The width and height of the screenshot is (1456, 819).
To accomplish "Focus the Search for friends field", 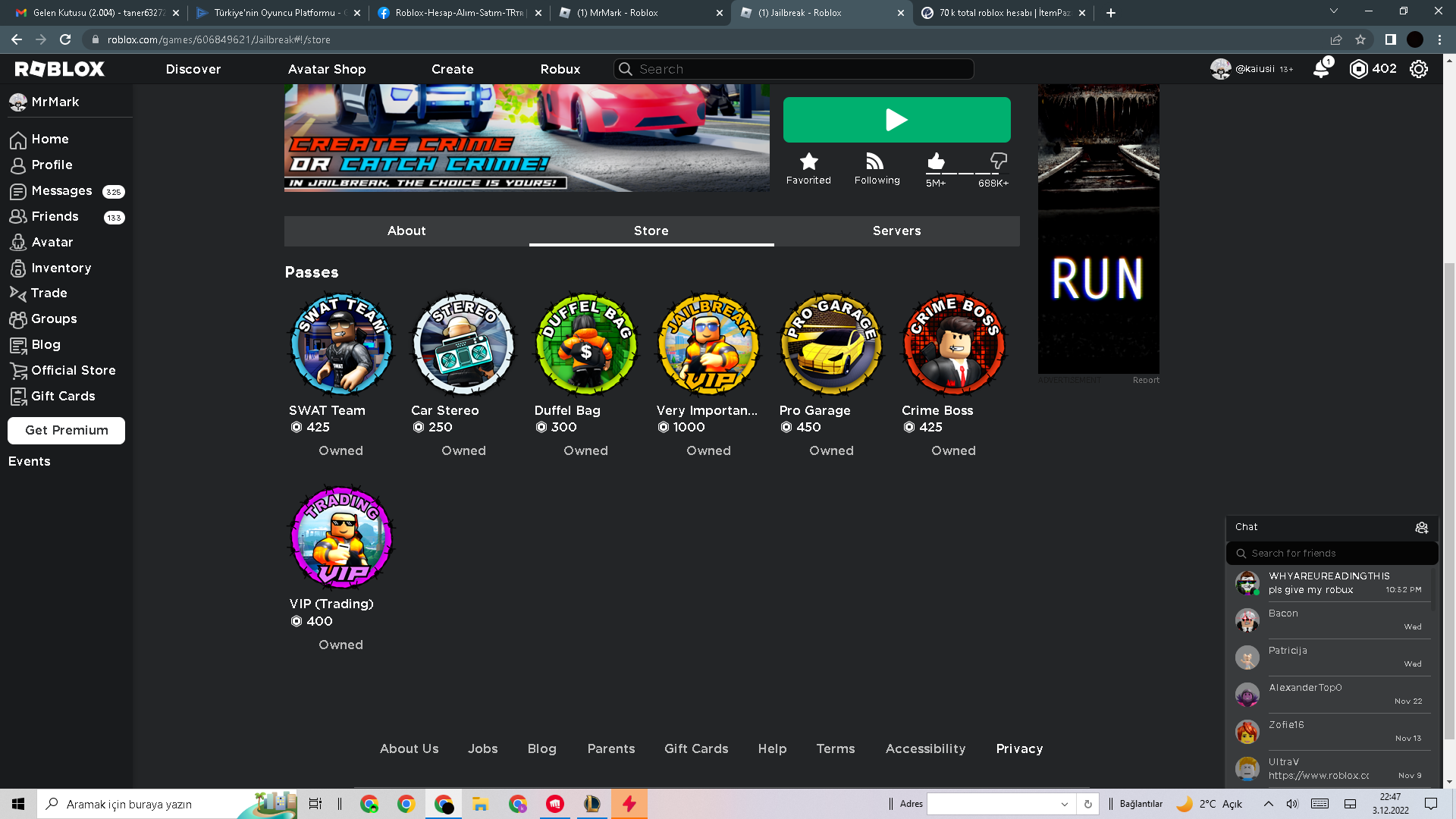I will 1332,554.
